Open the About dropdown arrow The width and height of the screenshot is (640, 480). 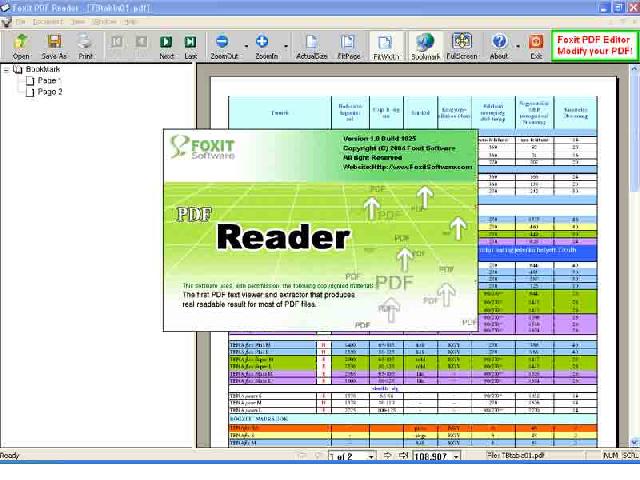point(518,46)
